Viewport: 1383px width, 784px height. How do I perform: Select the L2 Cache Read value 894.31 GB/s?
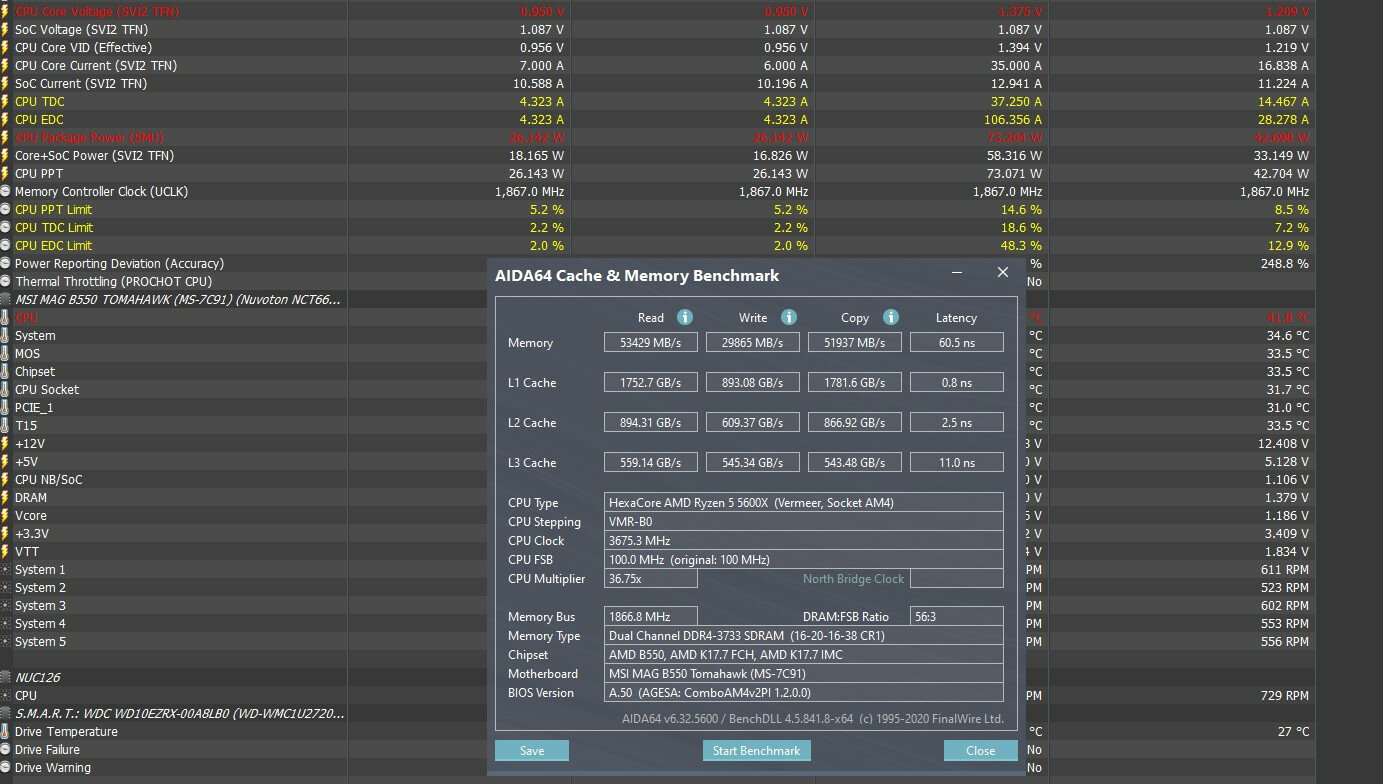[x=651, y=423]
